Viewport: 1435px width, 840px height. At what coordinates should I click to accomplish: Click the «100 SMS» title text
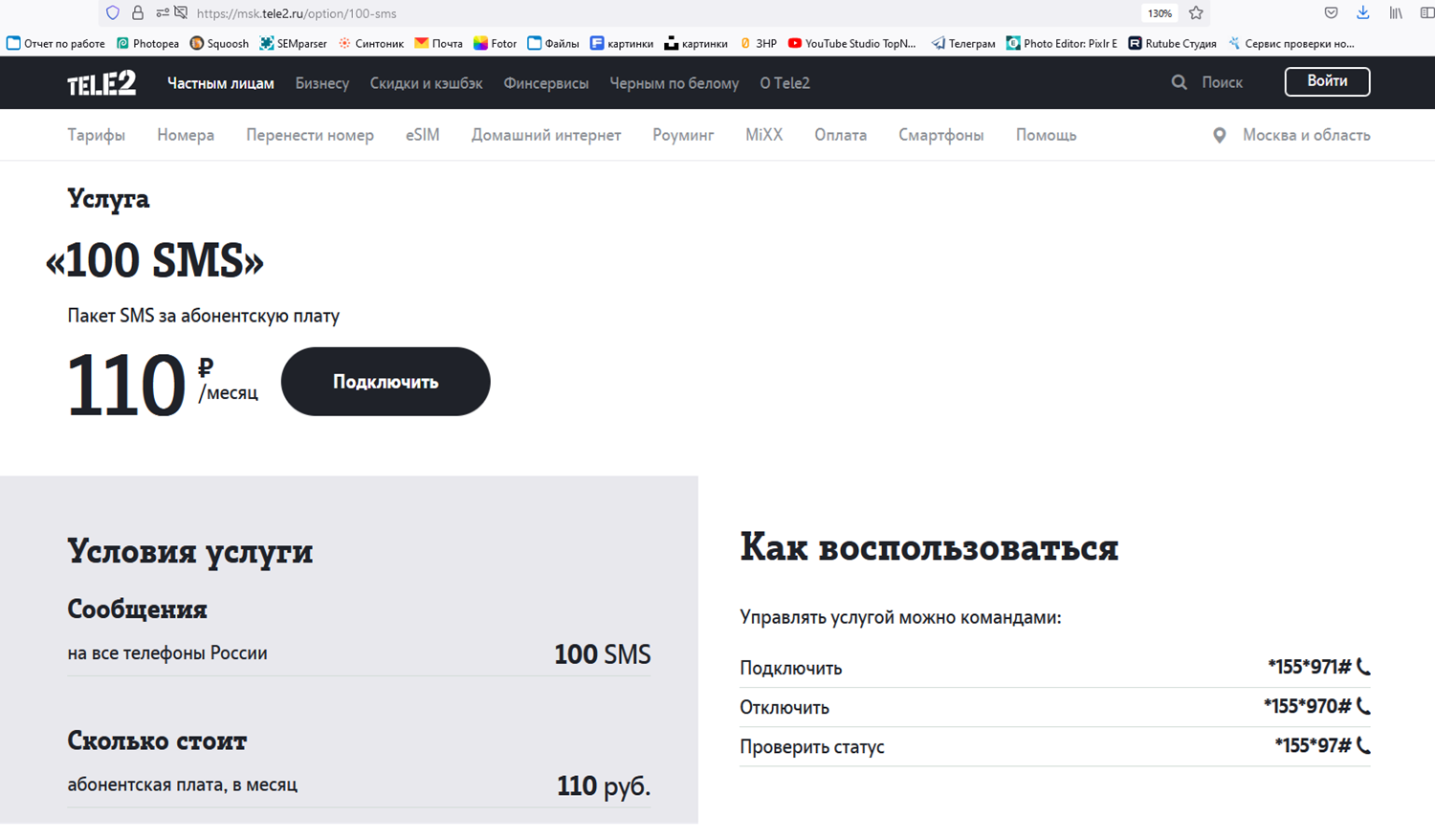[155, 261]
